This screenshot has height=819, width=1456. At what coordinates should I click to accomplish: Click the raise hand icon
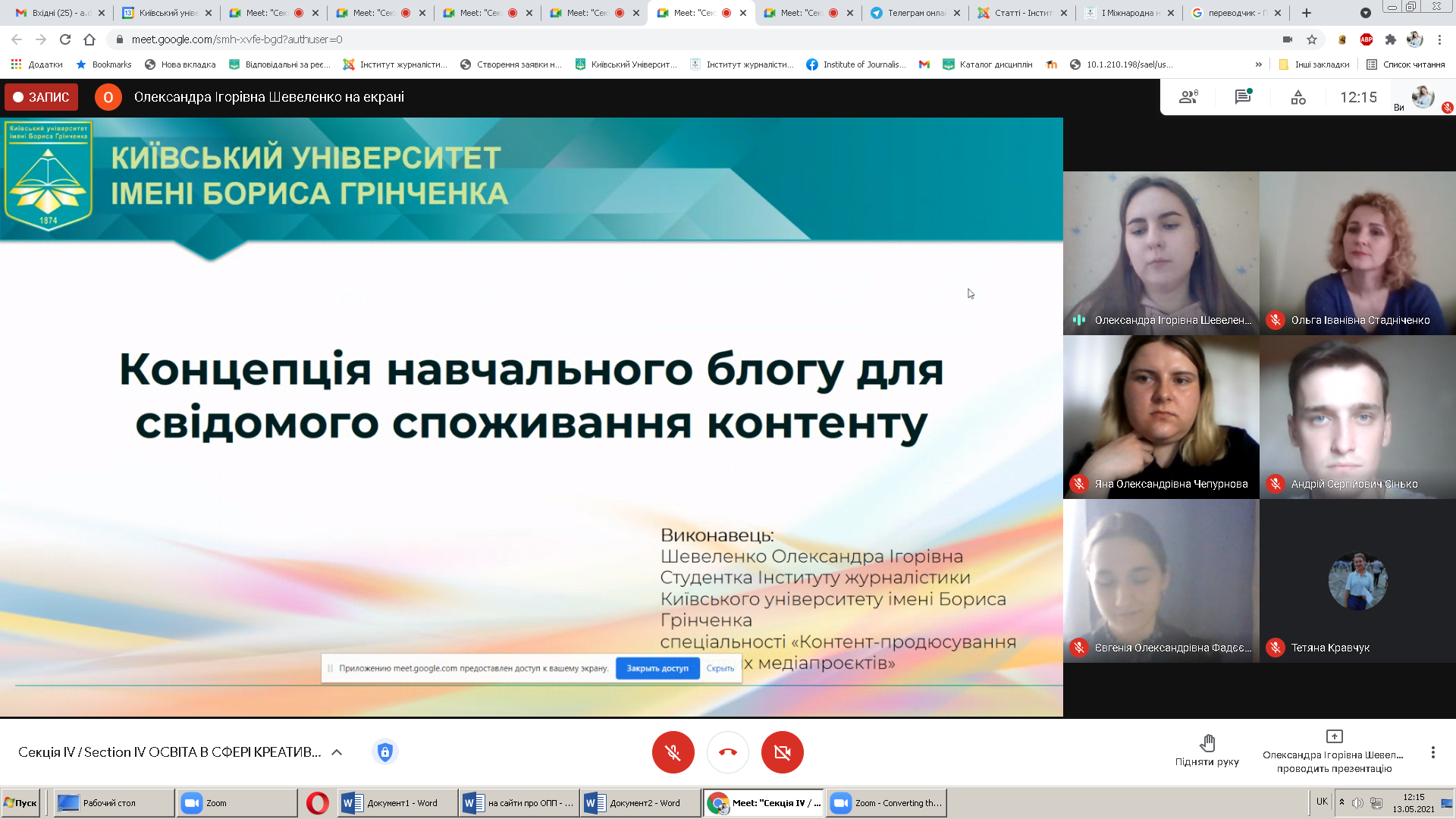pos(1207,742)
